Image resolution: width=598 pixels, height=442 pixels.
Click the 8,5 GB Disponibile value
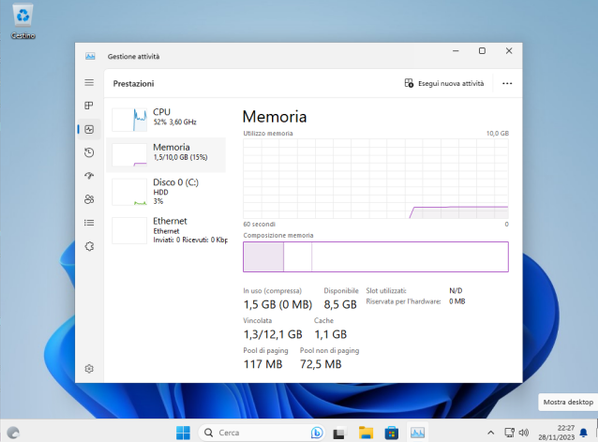tap(340, 304)
